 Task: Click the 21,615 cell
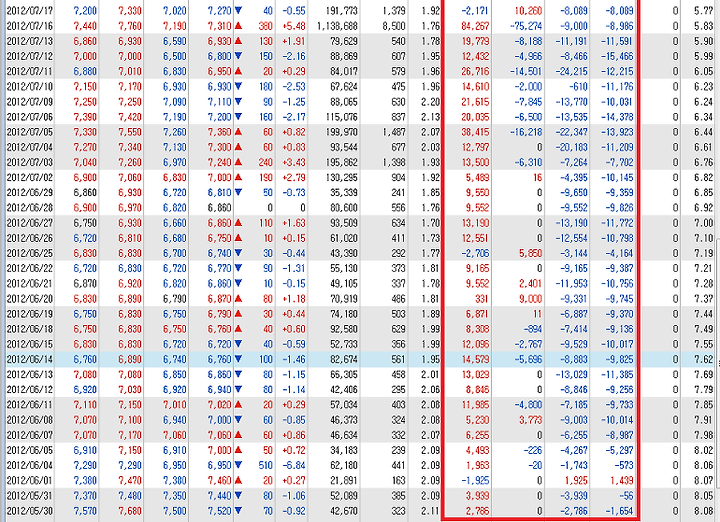[x=475, y=101]
